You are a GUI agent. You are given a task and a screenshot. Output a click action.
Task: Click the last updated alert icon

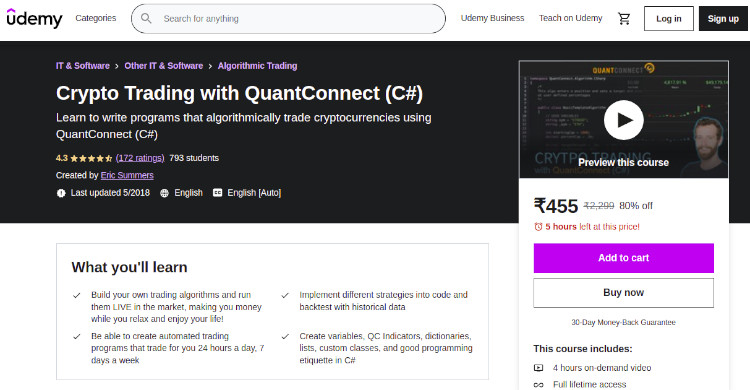(x=61, y=193)
